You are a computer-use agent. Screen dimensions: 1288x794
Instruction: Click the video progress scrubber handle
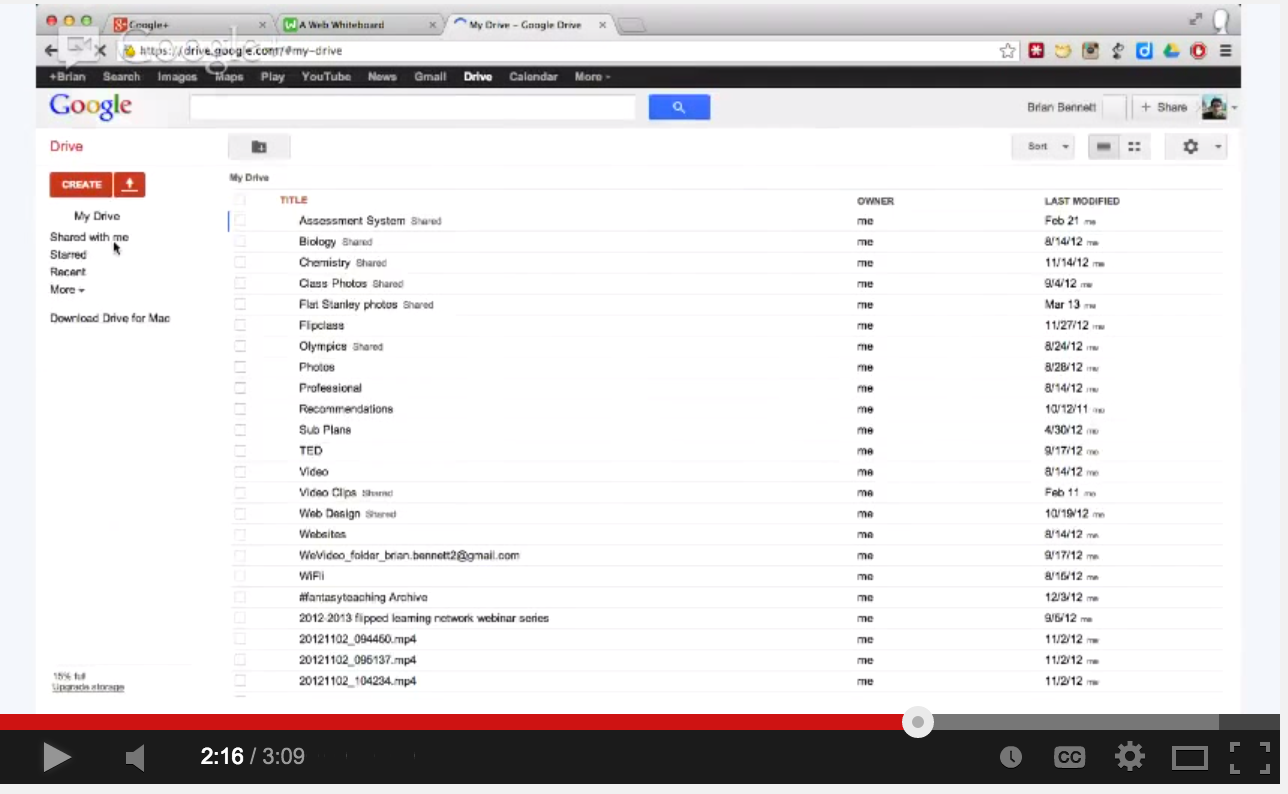(x=918, y=722)
